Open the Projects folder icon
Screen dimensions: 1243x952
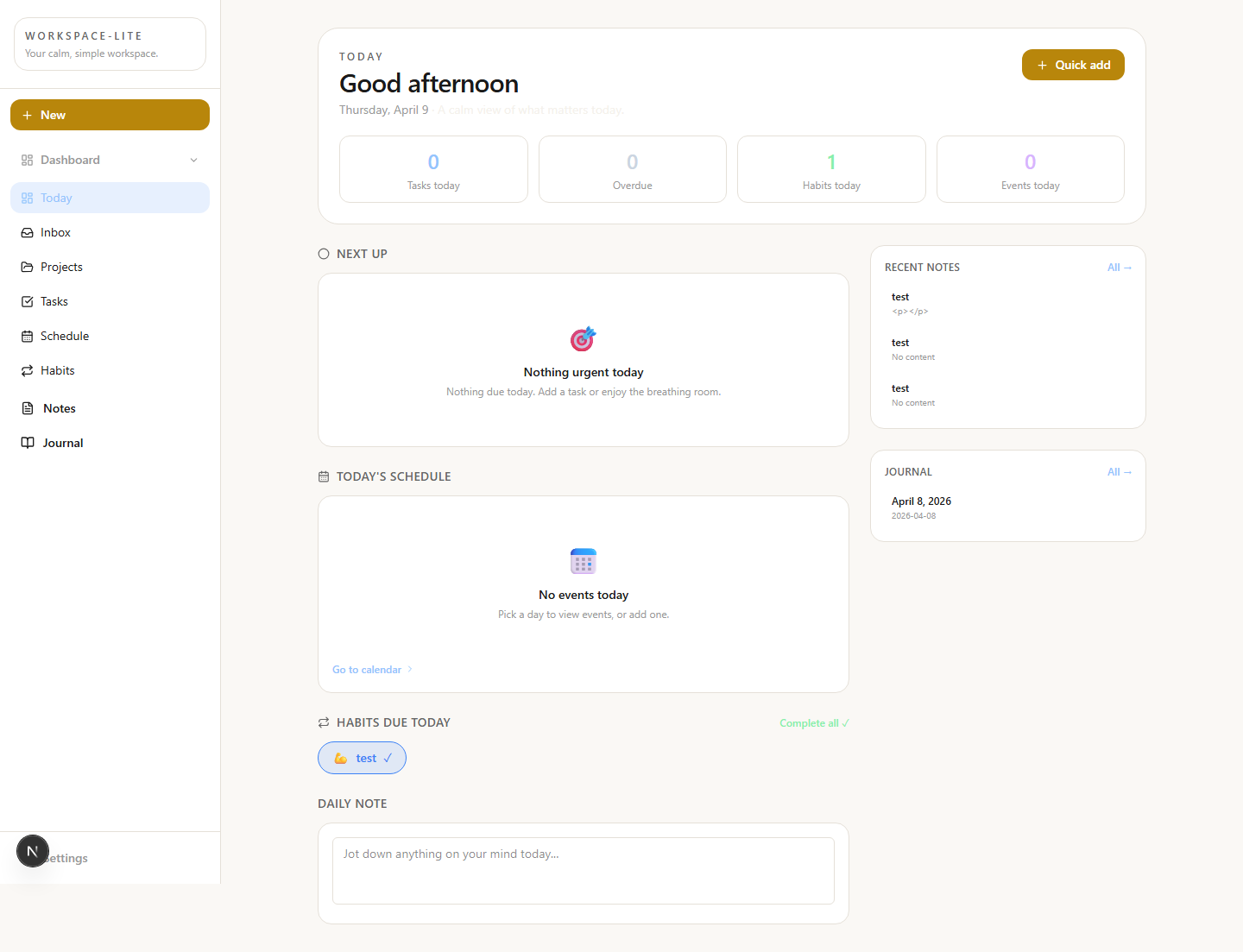[28, 267]
